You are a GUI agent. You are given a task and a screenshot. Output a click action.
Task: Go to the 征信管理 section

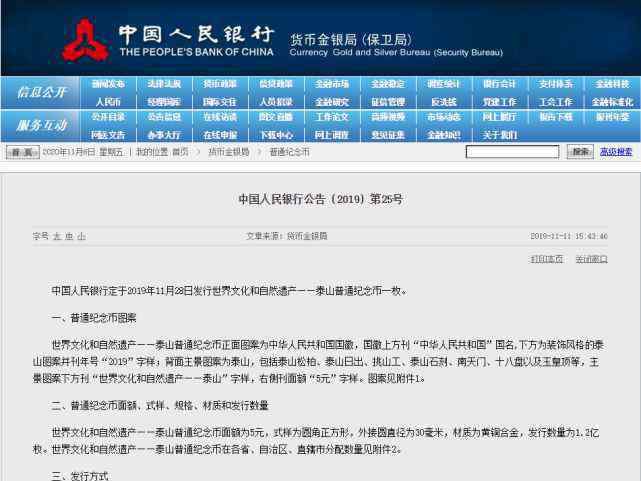[388, 102]
